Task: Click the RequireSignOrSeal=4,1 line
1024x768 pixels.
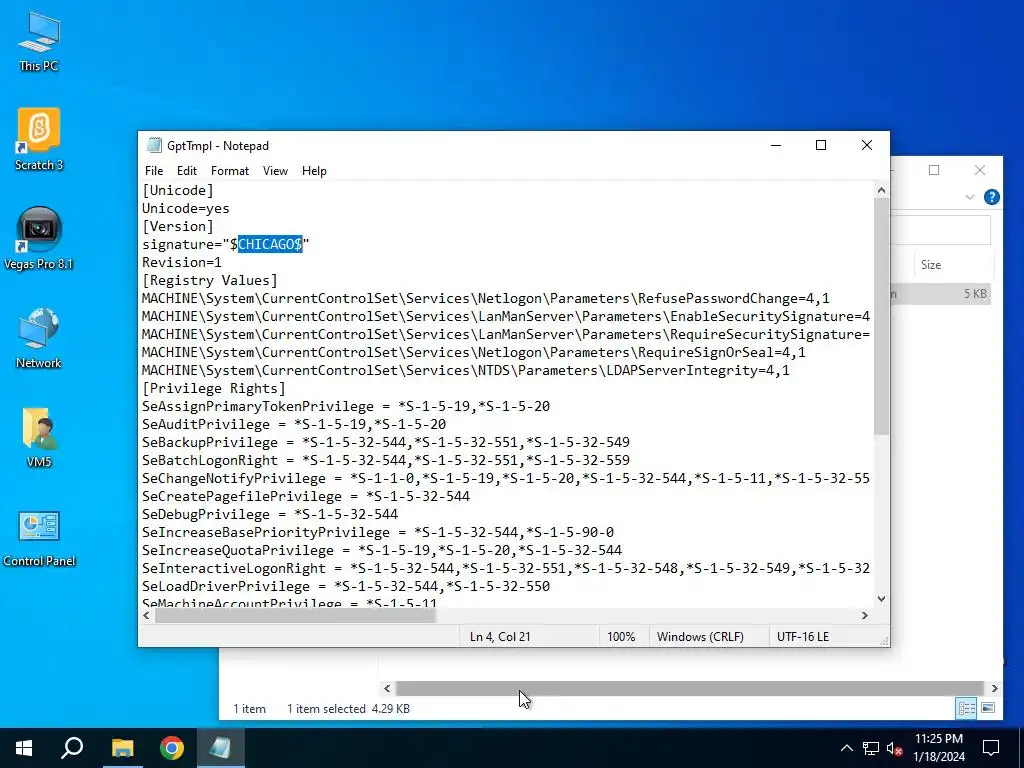Action: click(x=473, y=352)
